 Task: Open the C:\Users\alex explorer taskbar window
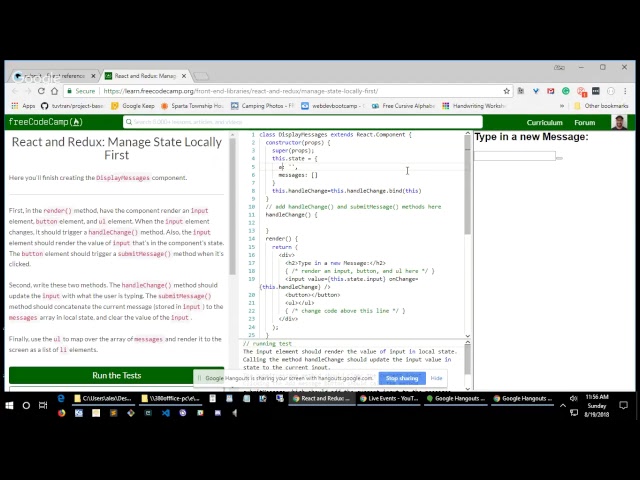pos(102,398)
